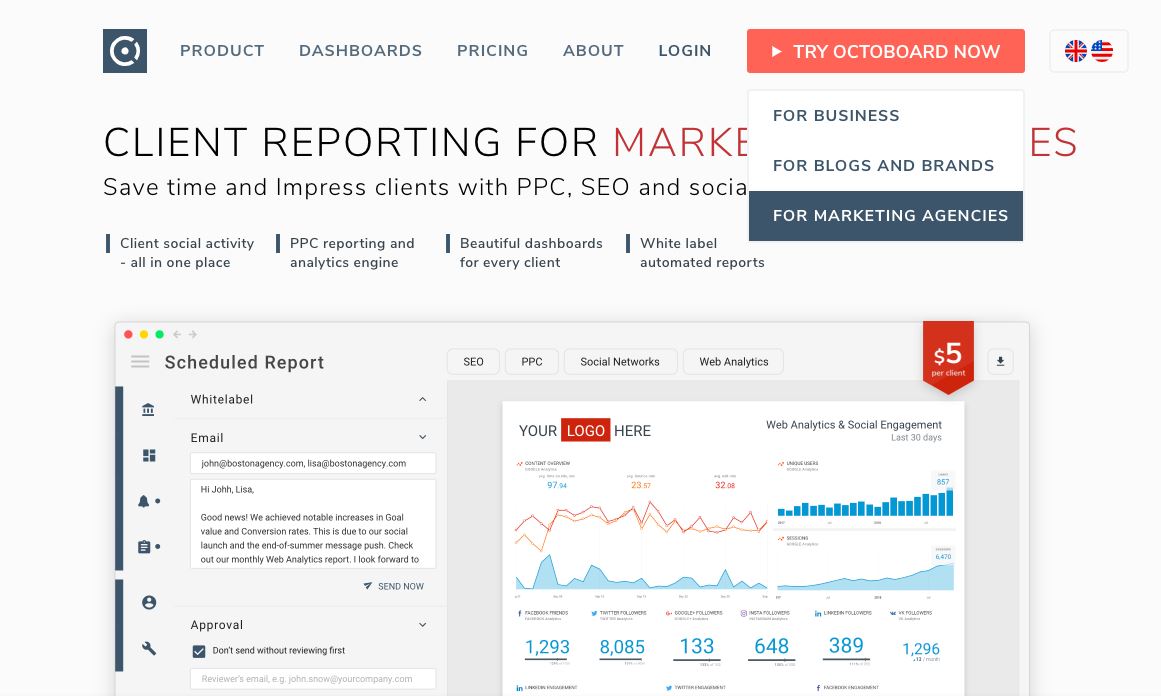
Task: Select the bank building sidebar icon
Action: (x=148, y=409)
